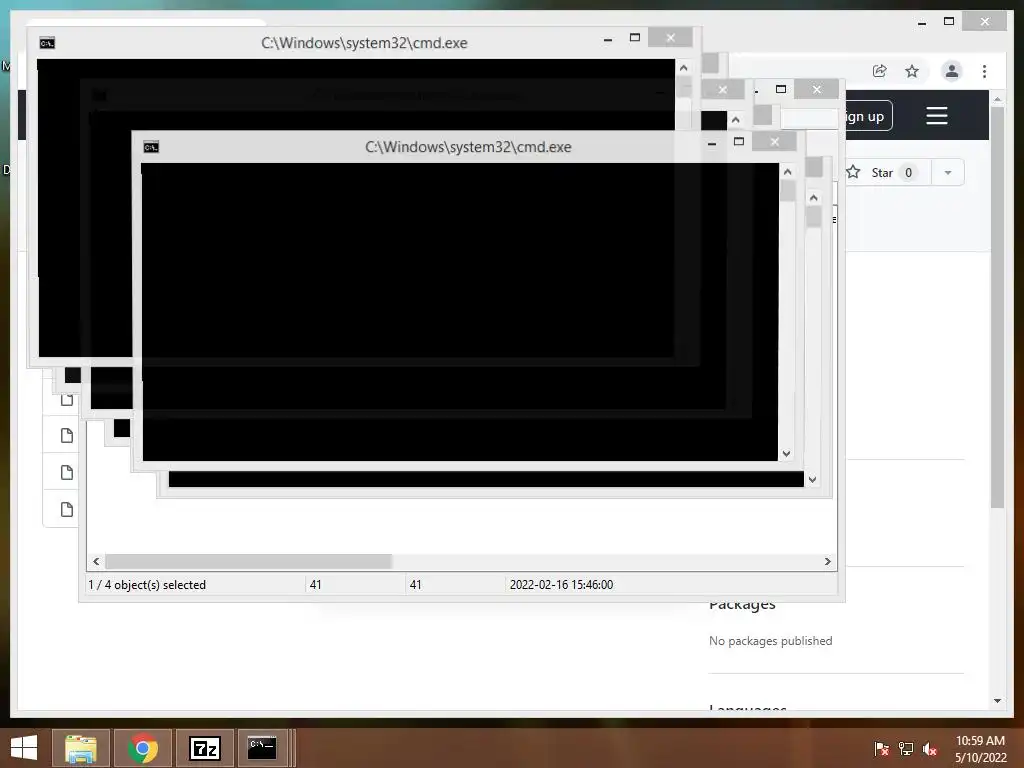Screen dimensions: 1024x768
Task: Open 7-Zip from the taskbar
Action: [x=205, y=748]
